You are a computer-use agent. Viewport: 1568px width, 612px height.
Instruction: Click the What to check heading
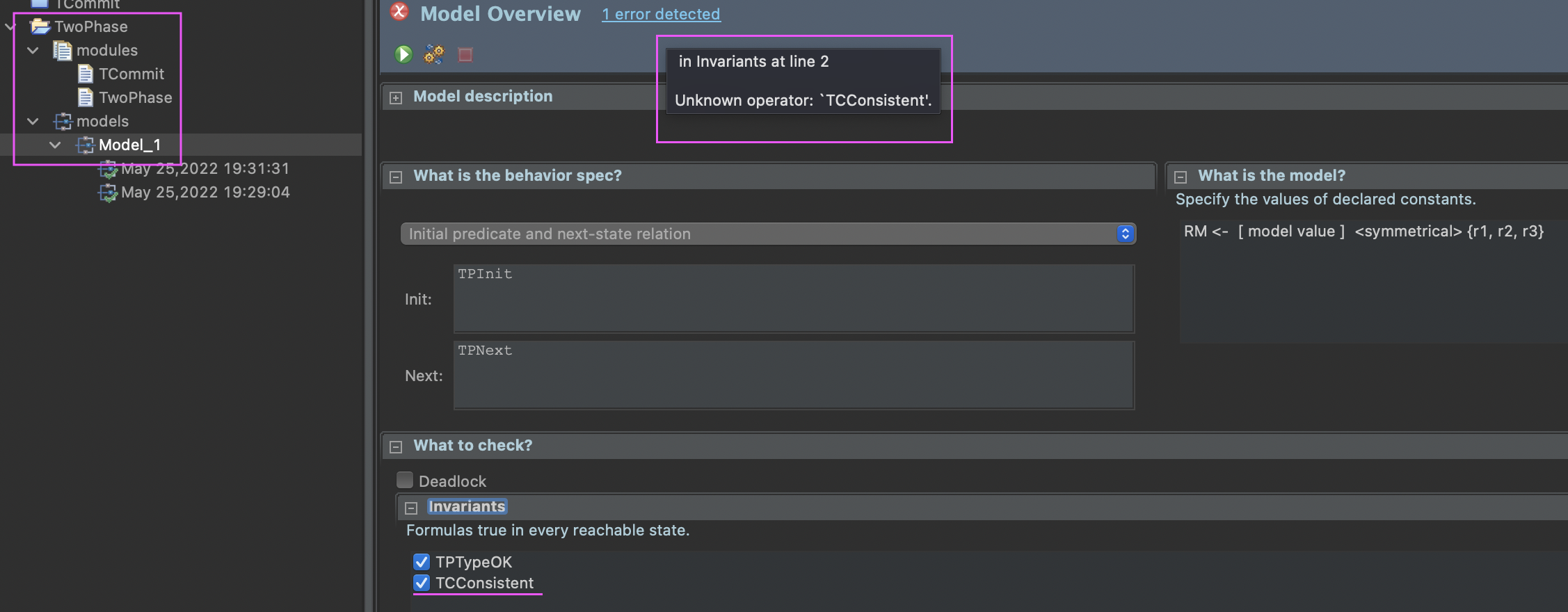[x=473, y=445]
